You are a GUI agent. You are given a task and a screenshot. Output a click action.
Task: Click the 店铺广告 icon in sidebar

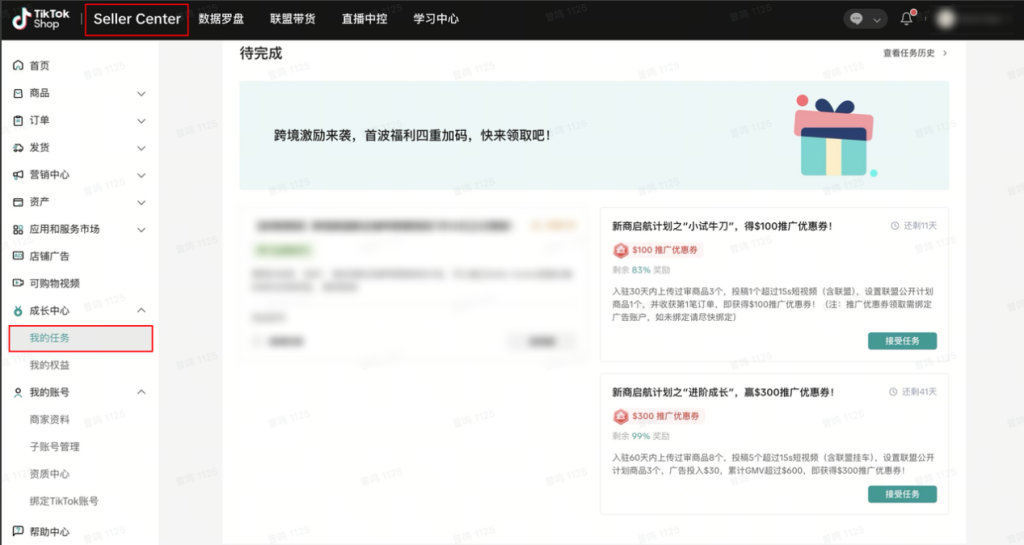18,256
